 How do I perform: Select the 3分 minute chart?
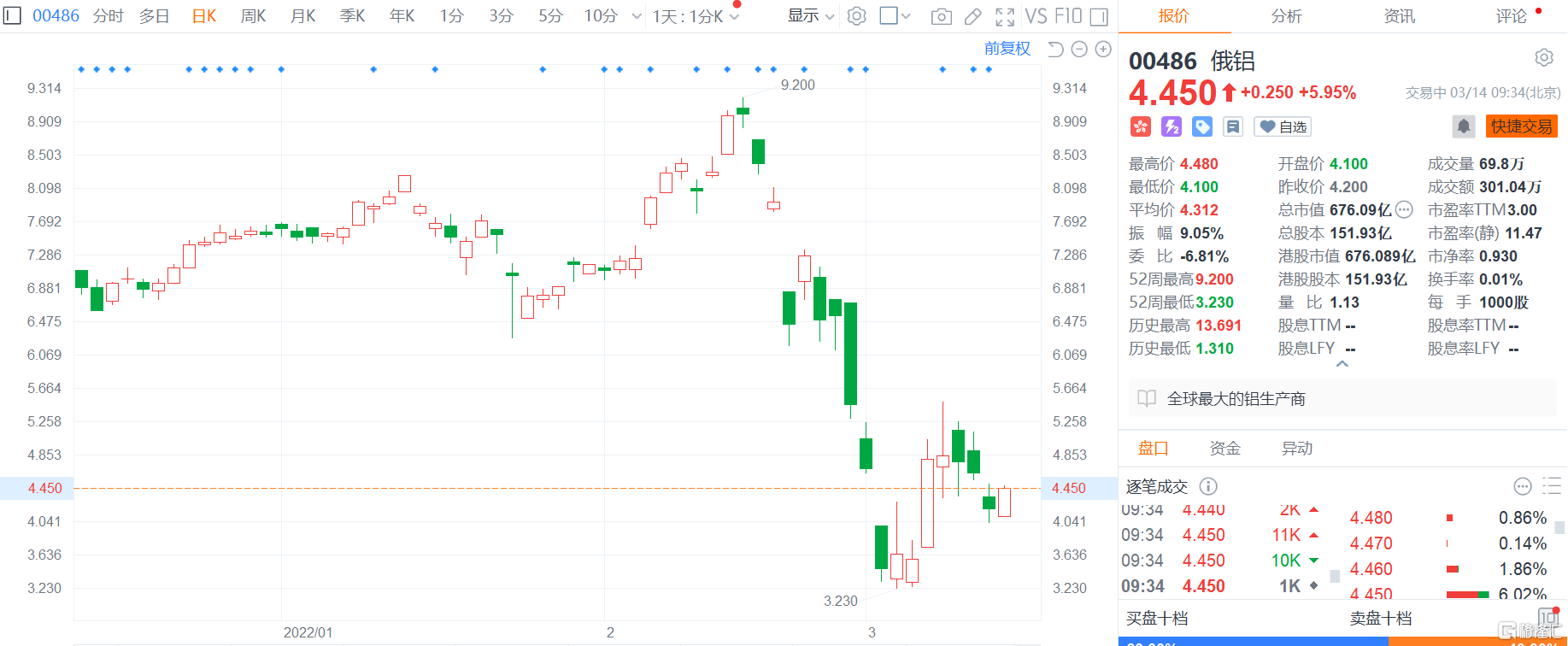(502, 16)
